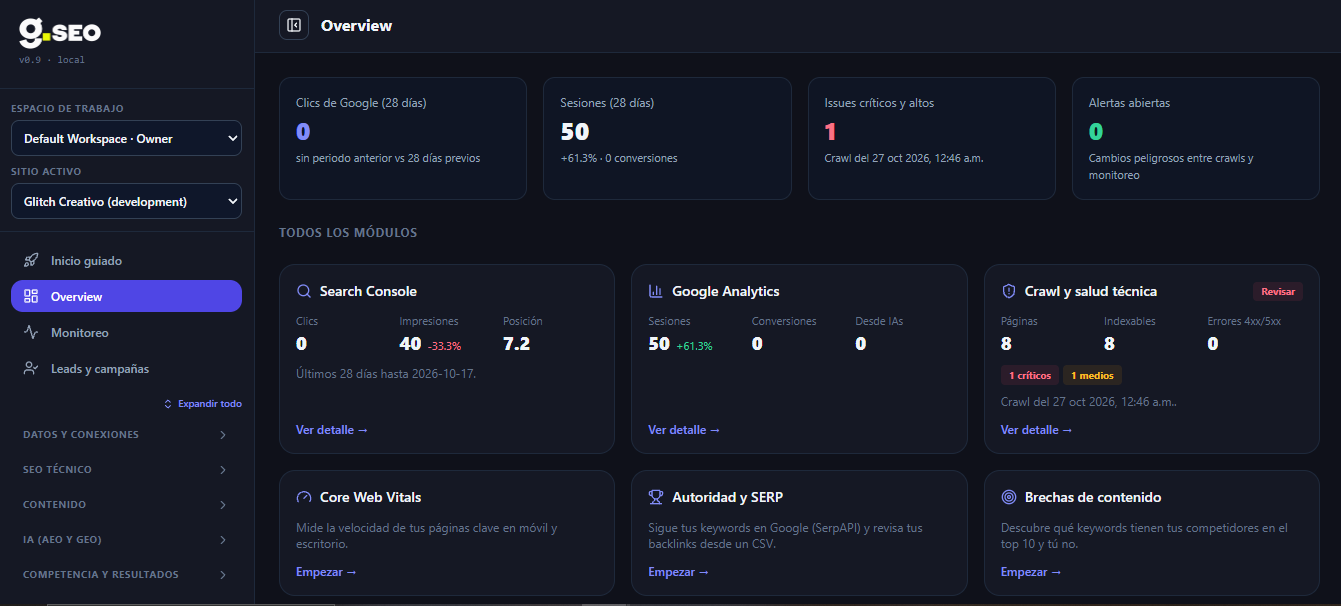This screenshot has width=1341, height=606.
Task: Click the pulse icon beside Monitoreo
Action: (31, 333)
